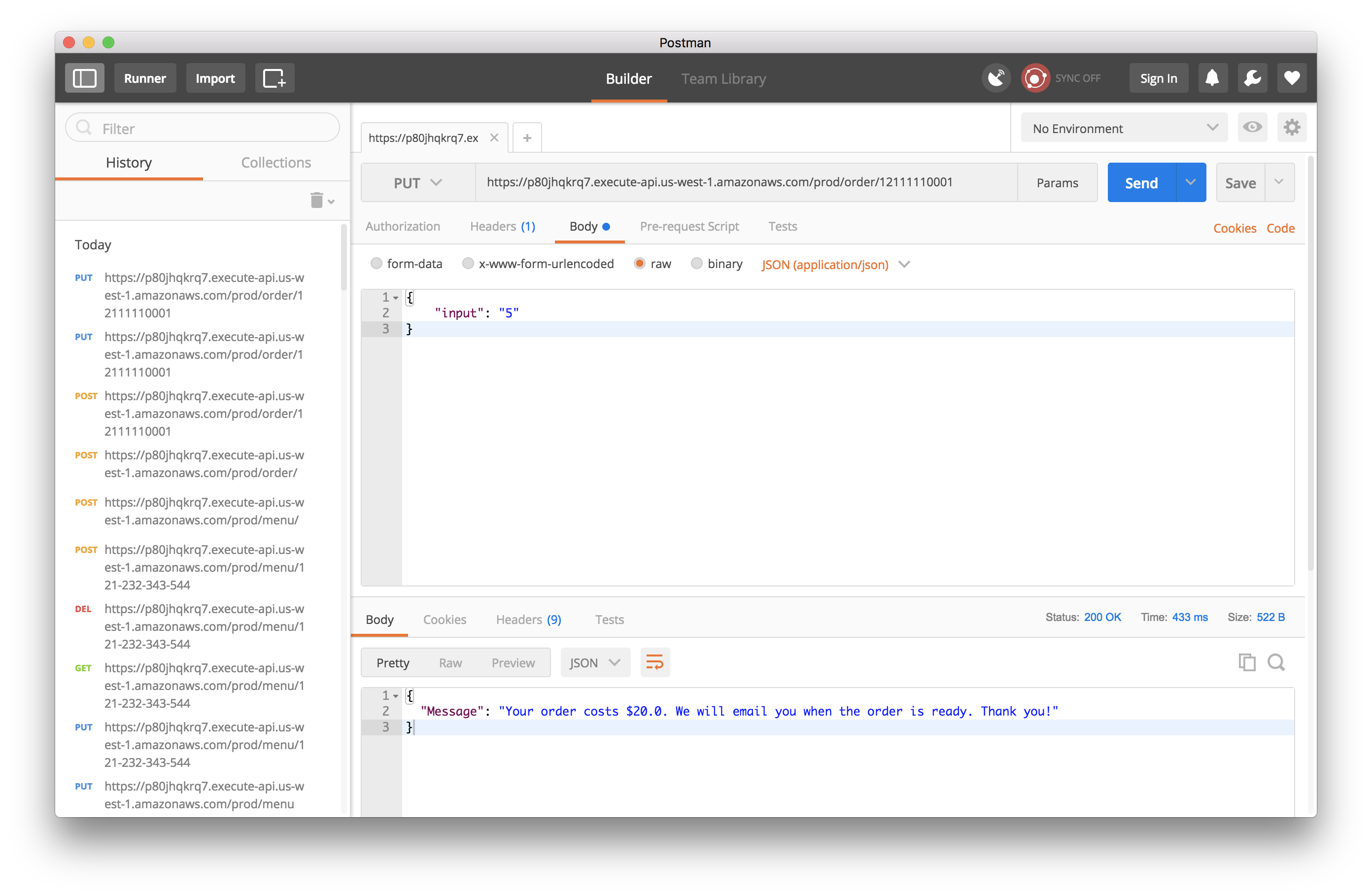Click the interceptor satellite icon
Screen dimensions: 1372x896
[x=996, y=78]
